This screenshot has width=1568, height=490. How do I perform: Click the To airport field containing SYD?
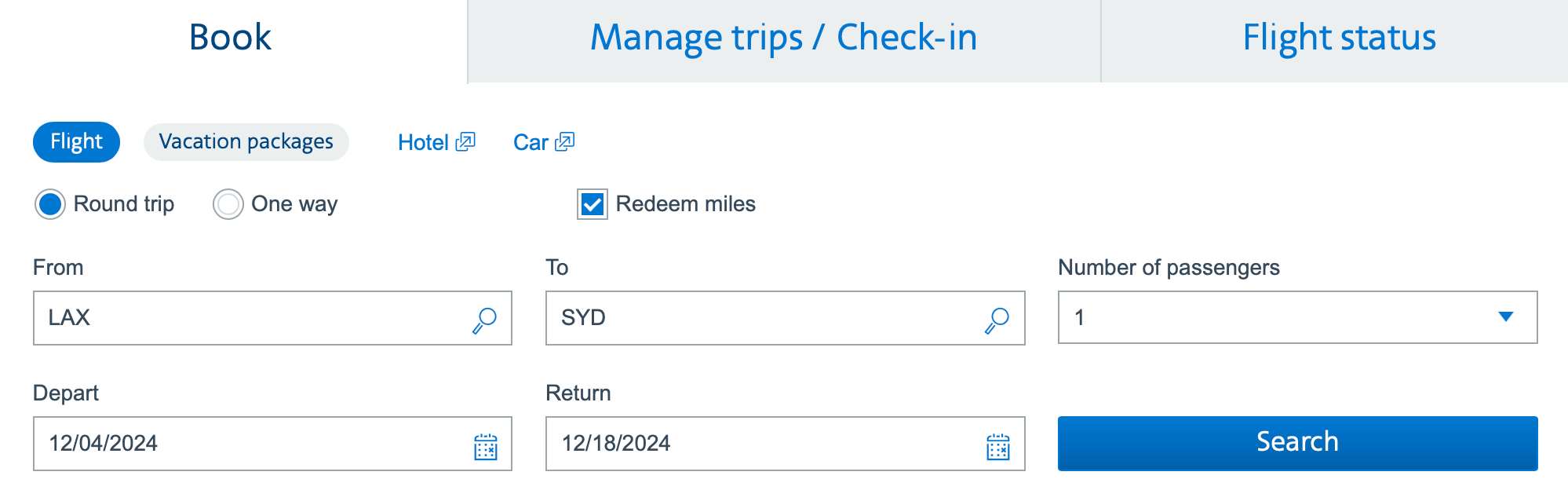tap(761, 318)
